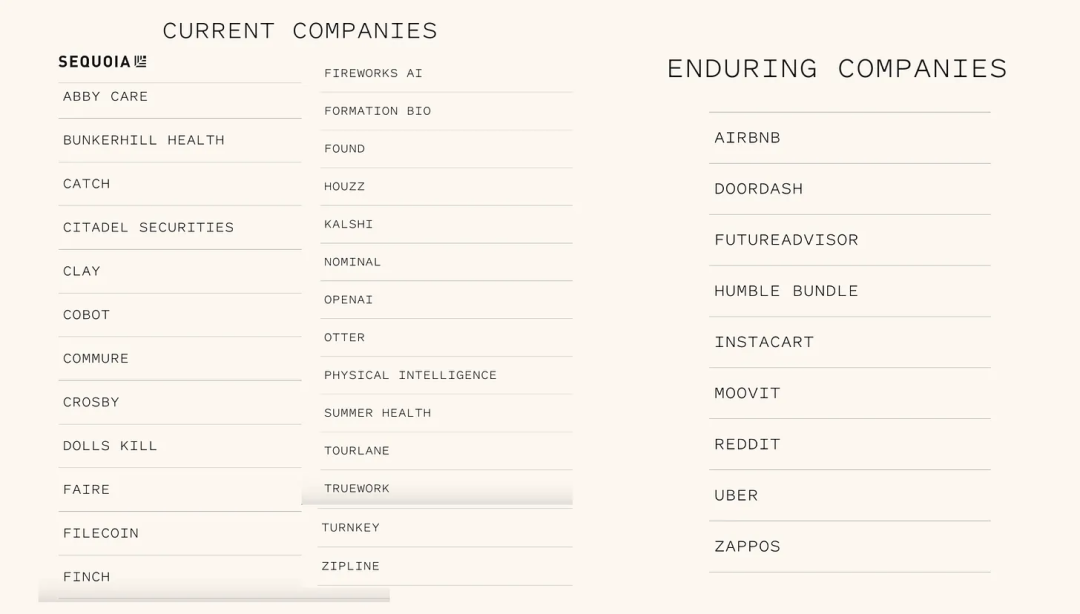Select Filecoin from the list

(x=180, y=533)
